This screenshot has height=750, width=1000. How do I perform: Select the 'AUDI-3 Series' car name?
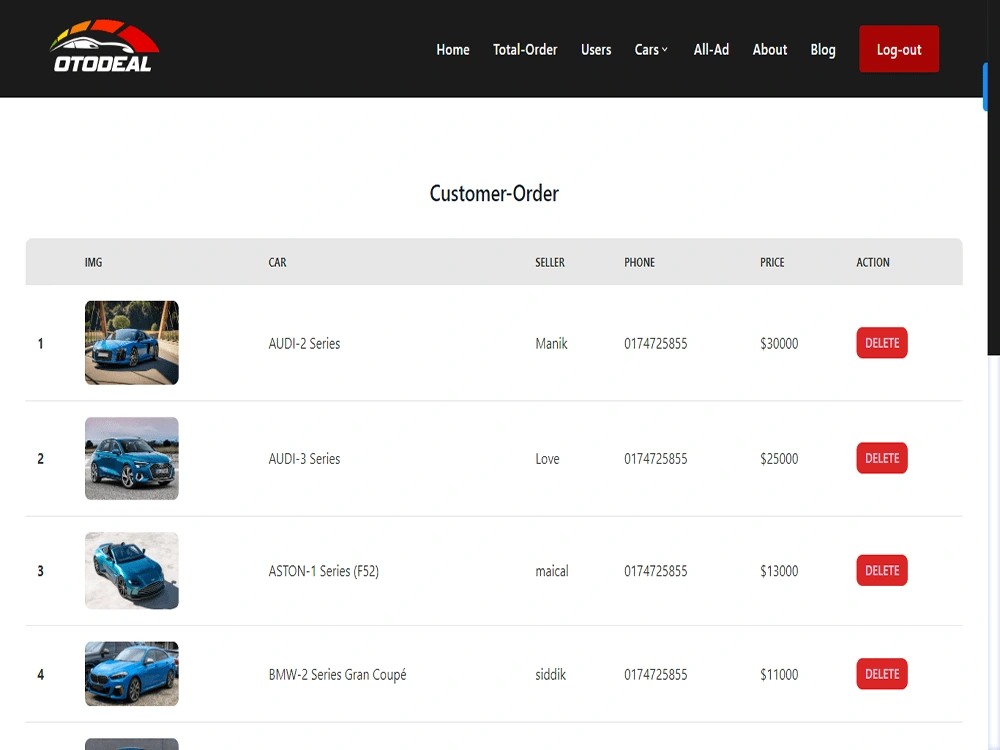[304, 459]
